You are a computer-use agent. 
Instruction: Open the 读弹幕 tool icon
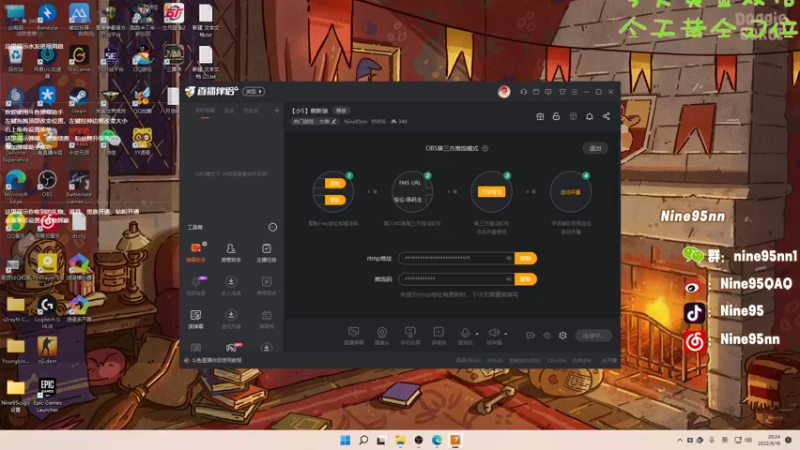click(196, 319)
